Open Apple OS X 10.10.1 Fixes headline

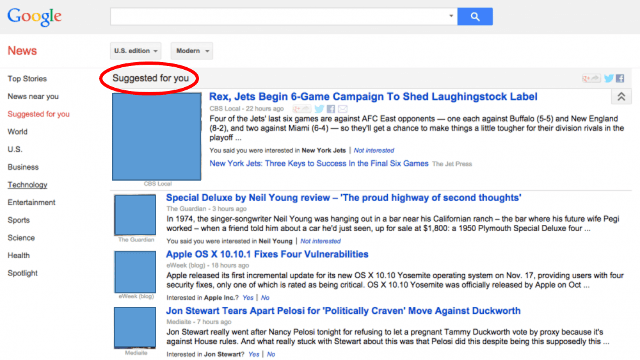coord(267,254)
